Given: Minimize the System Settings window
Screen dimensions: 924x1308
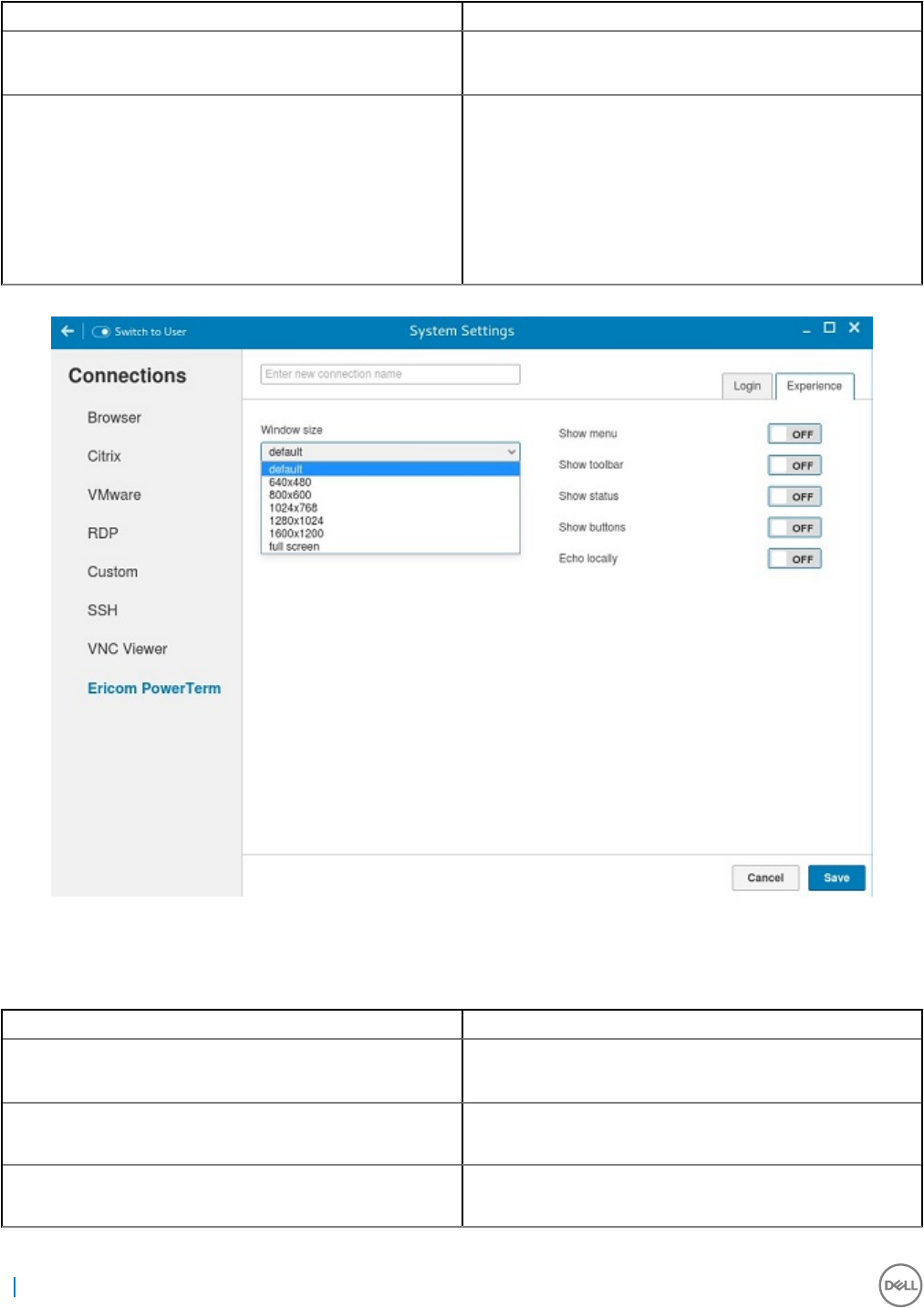Looking at the screenshot, I should tap(806, 331).
